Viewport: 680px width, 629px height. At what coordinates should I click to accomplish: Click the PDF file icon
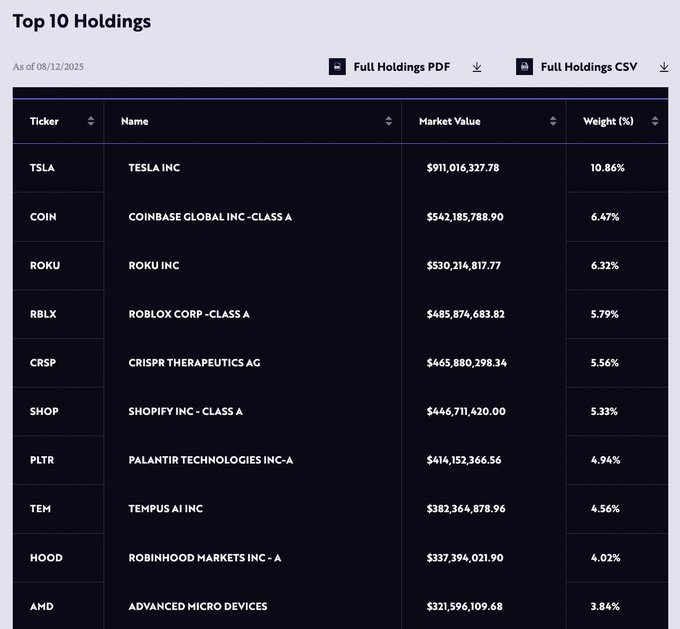[x=337, y=67]
